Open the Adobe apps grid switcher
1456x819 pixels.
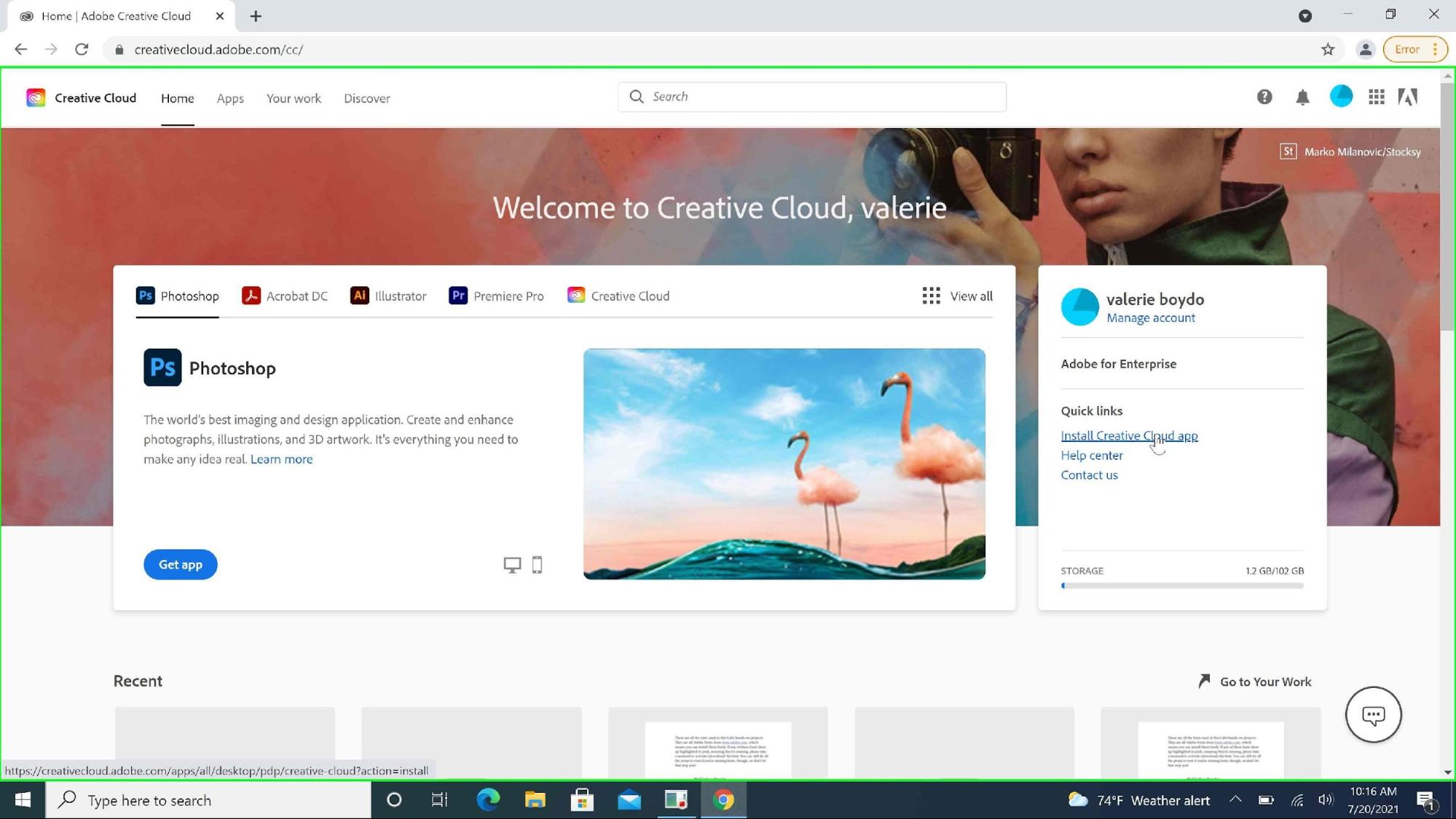coord(1376,97)
